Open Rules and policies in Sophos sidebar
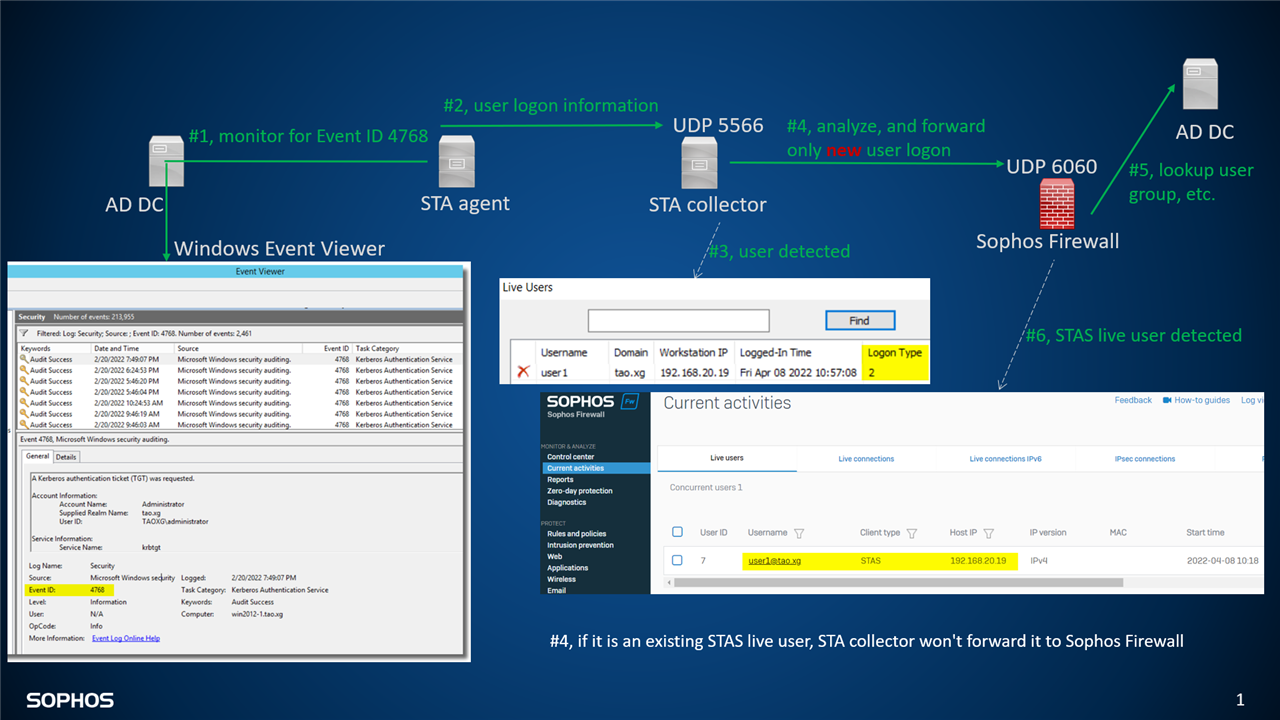This screenshot has width=1280, height=720. click(577, 534)
